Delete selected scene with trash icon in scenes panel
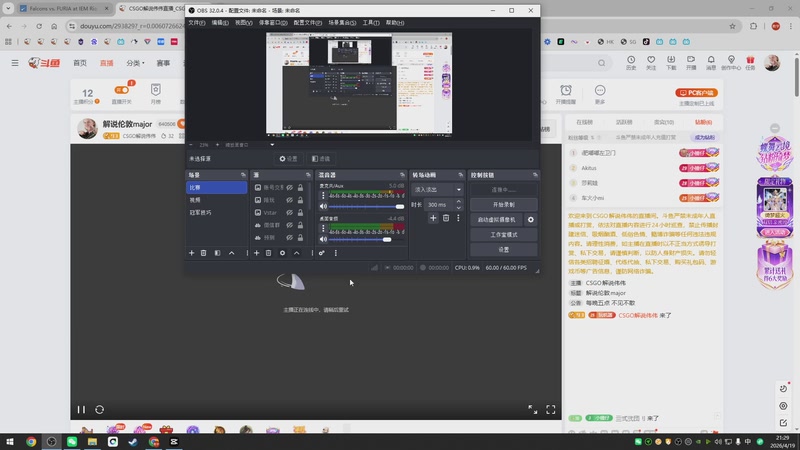800x450 pixels. [204, 253]
